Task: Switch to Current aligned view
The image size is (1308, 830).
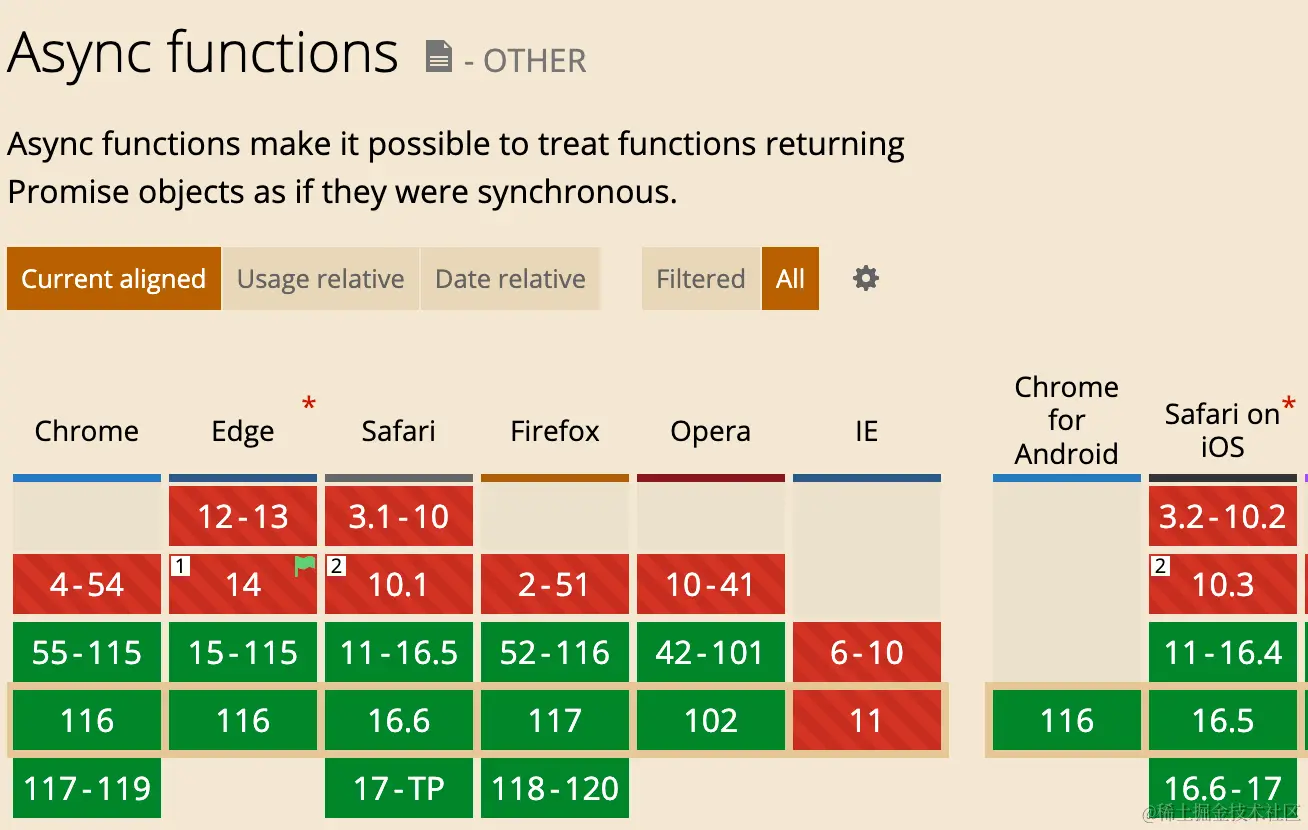Action: point(114,279)
